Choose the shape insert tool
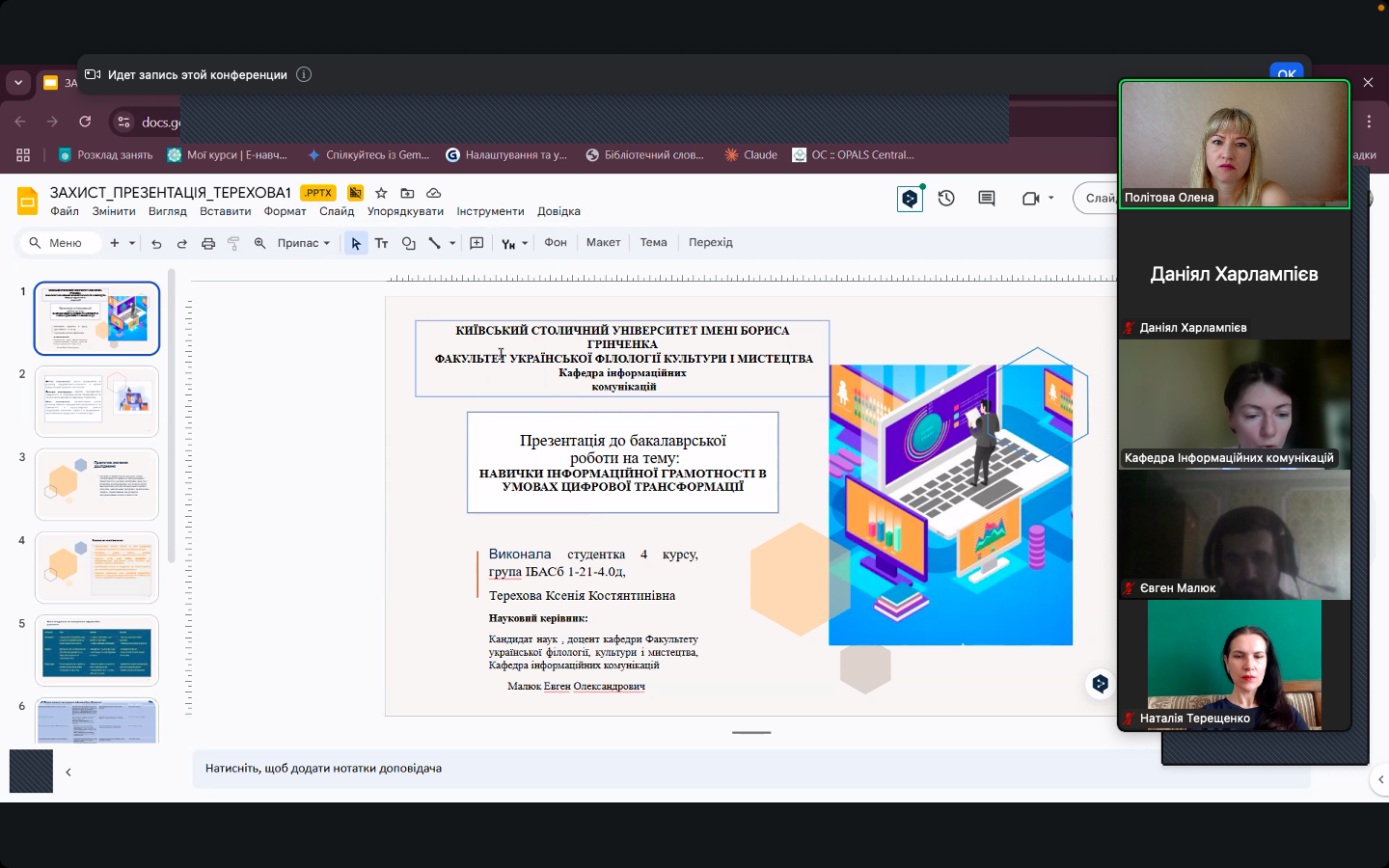Screen dimensions: 1389x868 click(x=408, y=244)
